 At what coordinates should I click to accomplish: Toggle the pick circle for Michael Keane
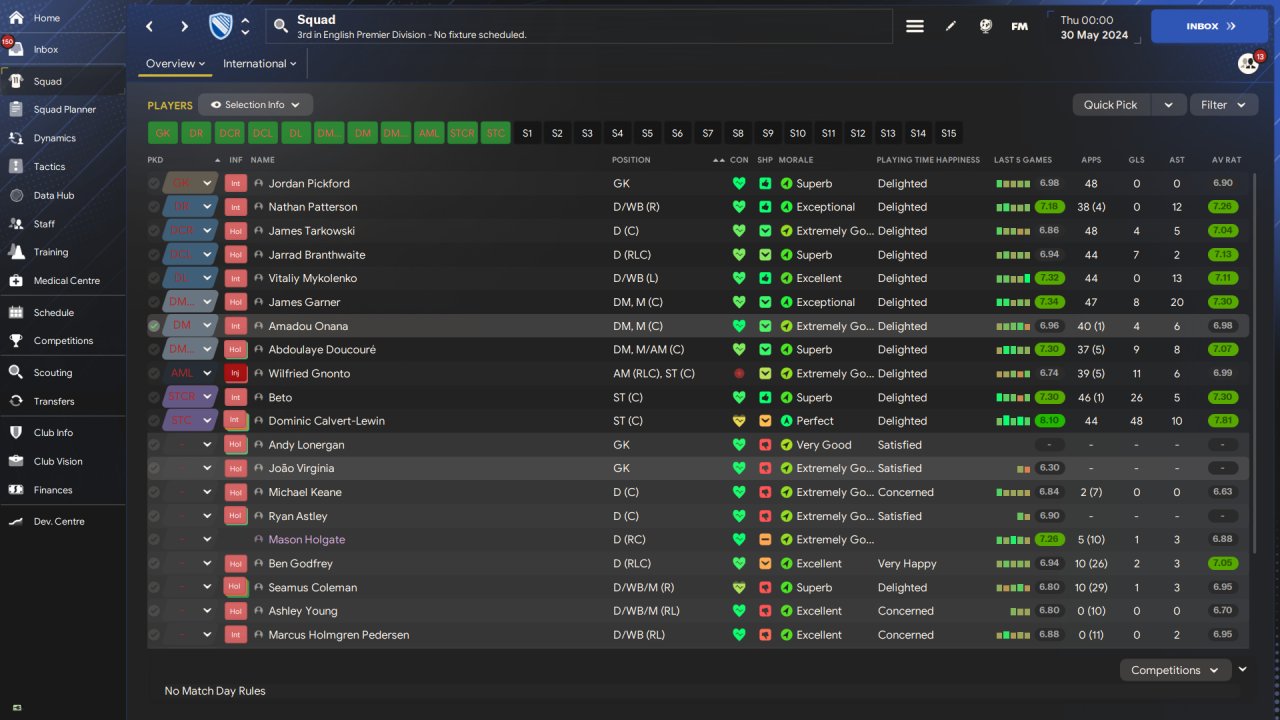(x=153, y=492)
